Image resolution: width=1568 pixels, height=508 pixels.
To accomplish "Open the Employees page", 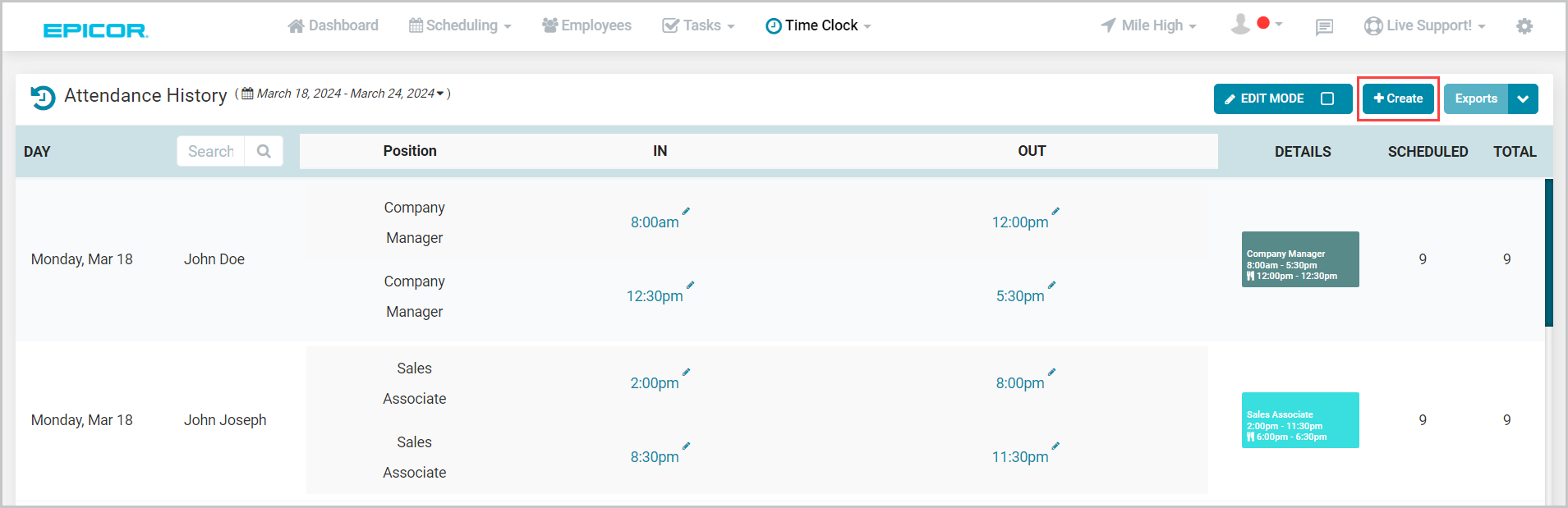I will coord(587,25).
